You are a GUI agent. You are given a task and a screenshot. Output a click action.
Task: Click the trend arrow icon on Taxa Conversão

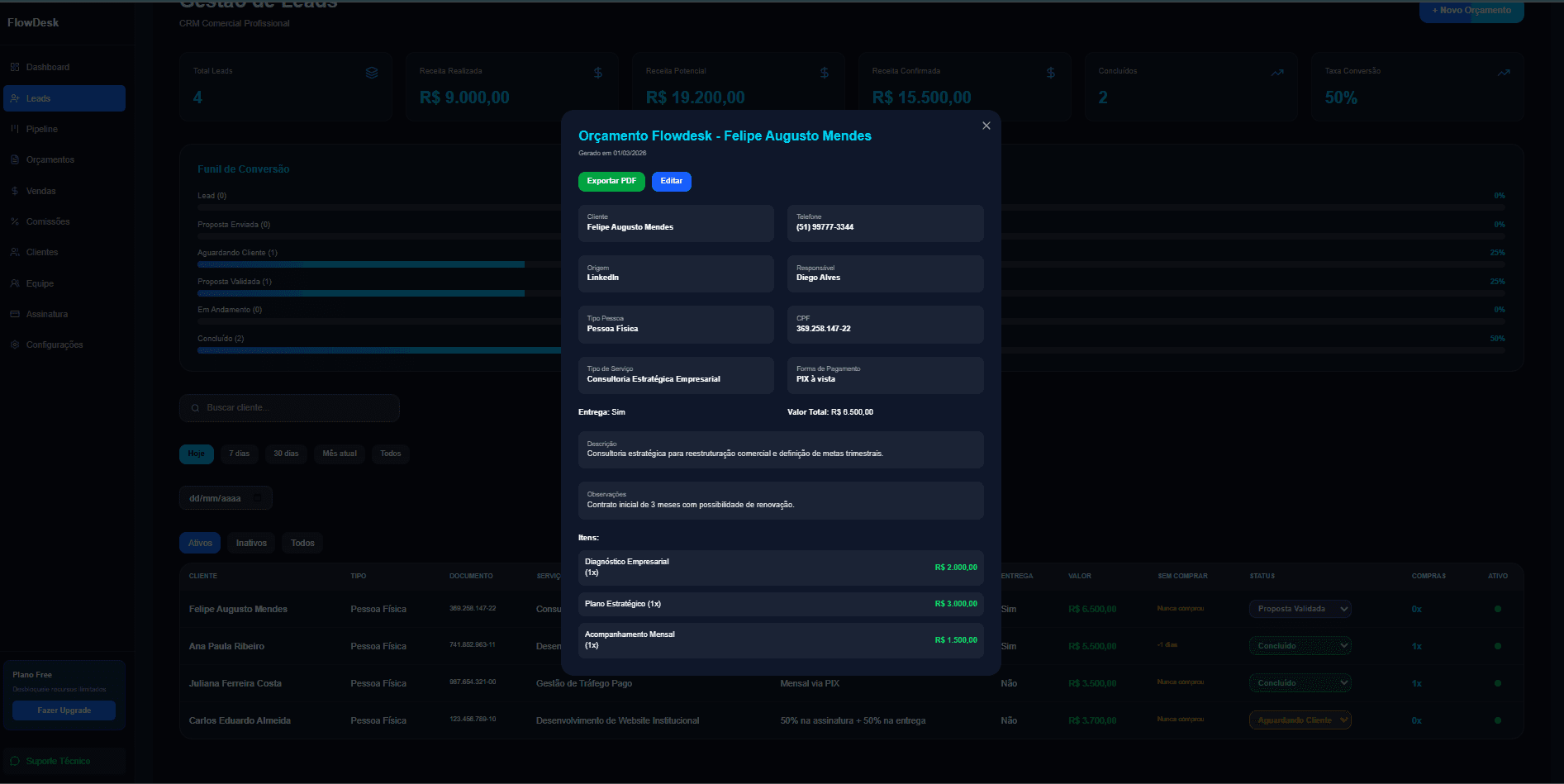1504,73
